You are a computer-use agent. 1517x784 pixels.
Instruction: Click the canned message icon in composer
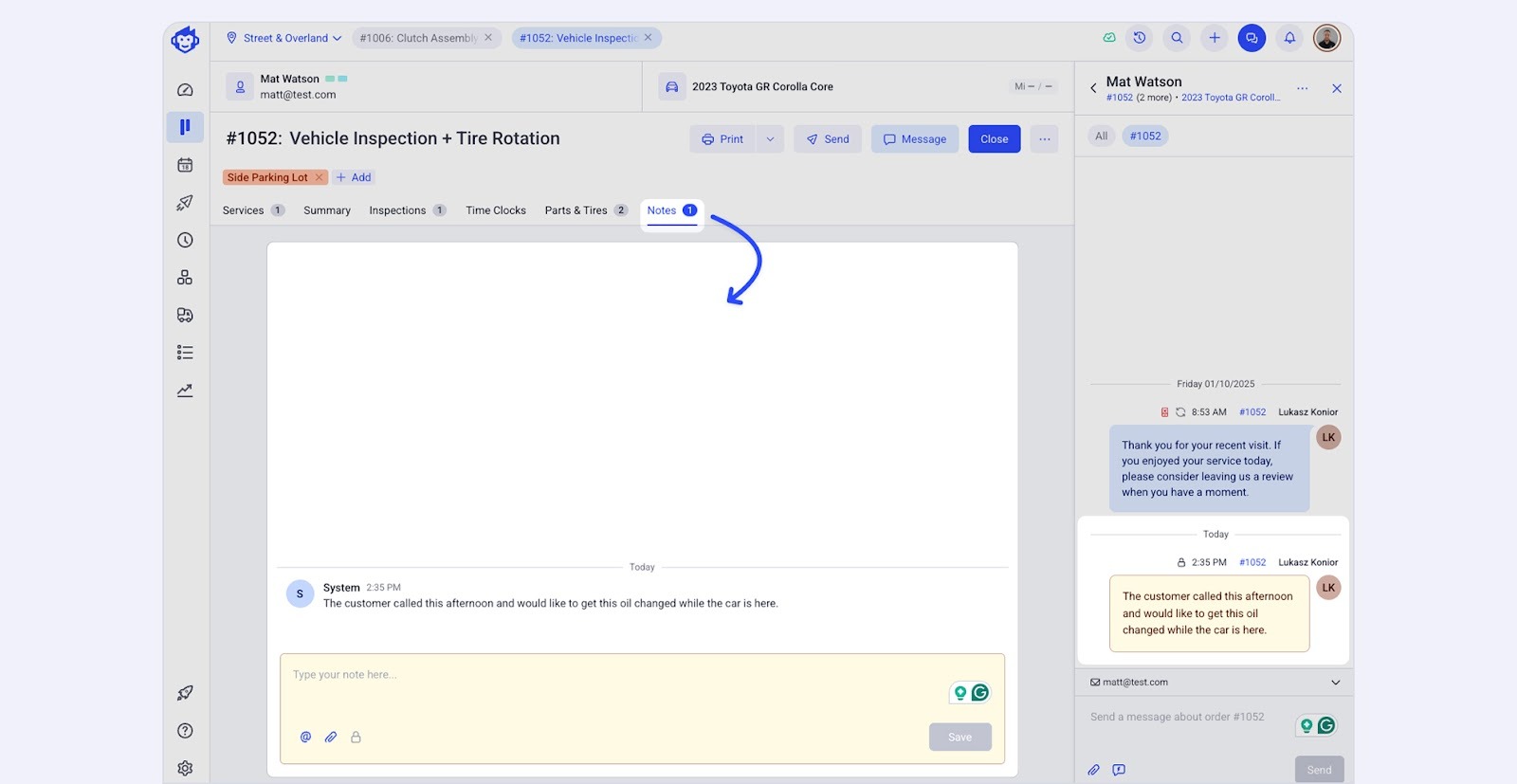(x=1119, y=770)
